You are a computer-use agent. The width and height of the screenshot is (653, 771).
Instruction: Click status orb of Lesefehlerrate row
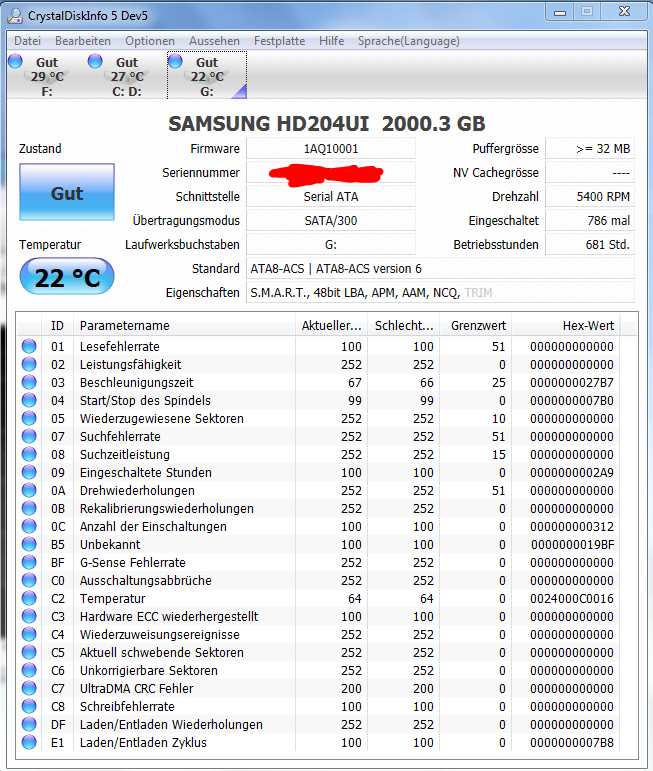[29, 346]
